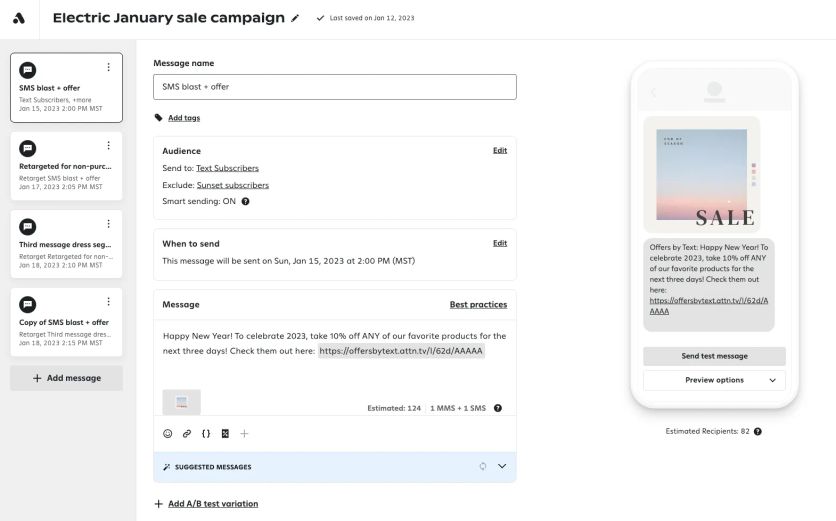Viewport: 836px width, 521px height.
Task: Edit the When to send section
Action: pos(500,243)
